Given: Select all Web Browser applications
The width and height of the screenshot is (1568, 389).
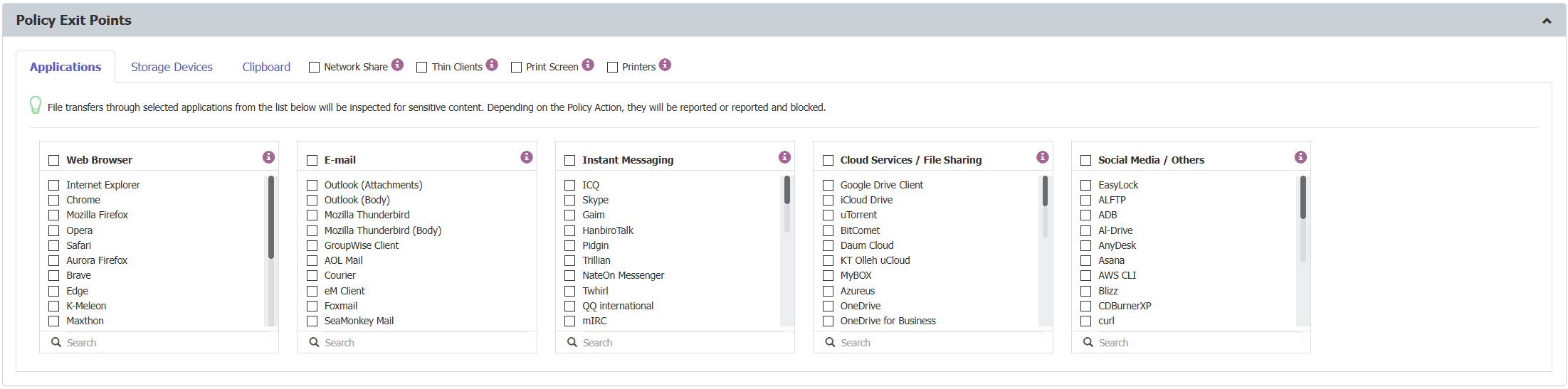Looking at the screenshot, I should coord(53,160).
